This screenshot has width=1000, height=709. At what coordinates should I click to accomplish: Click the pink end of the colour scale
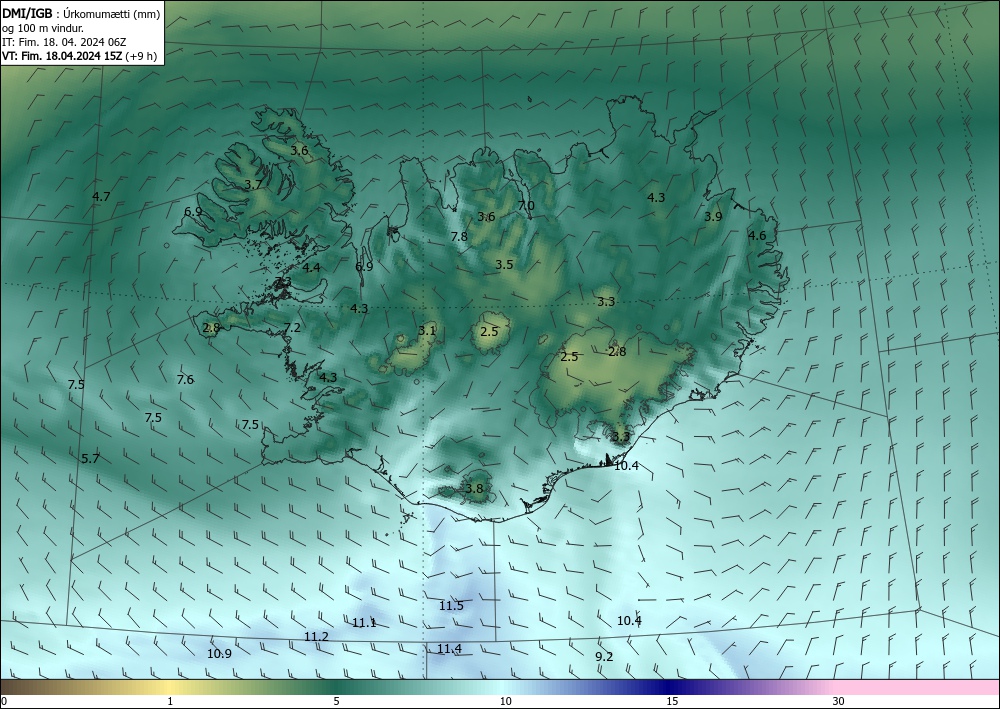(x=918, y=687)
